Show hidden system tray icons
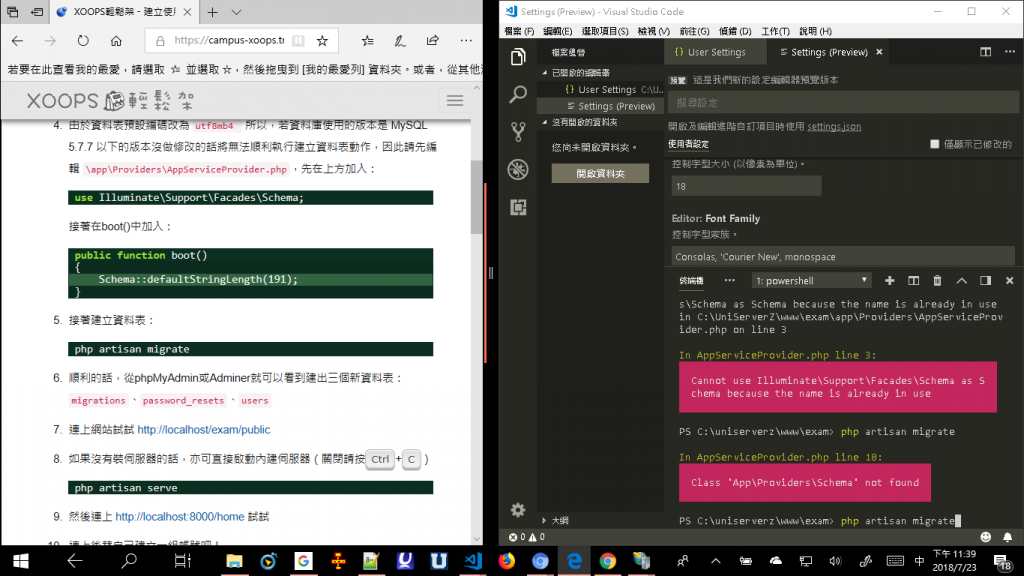This screenshot has width=1024, height=576. click(716, 561)
